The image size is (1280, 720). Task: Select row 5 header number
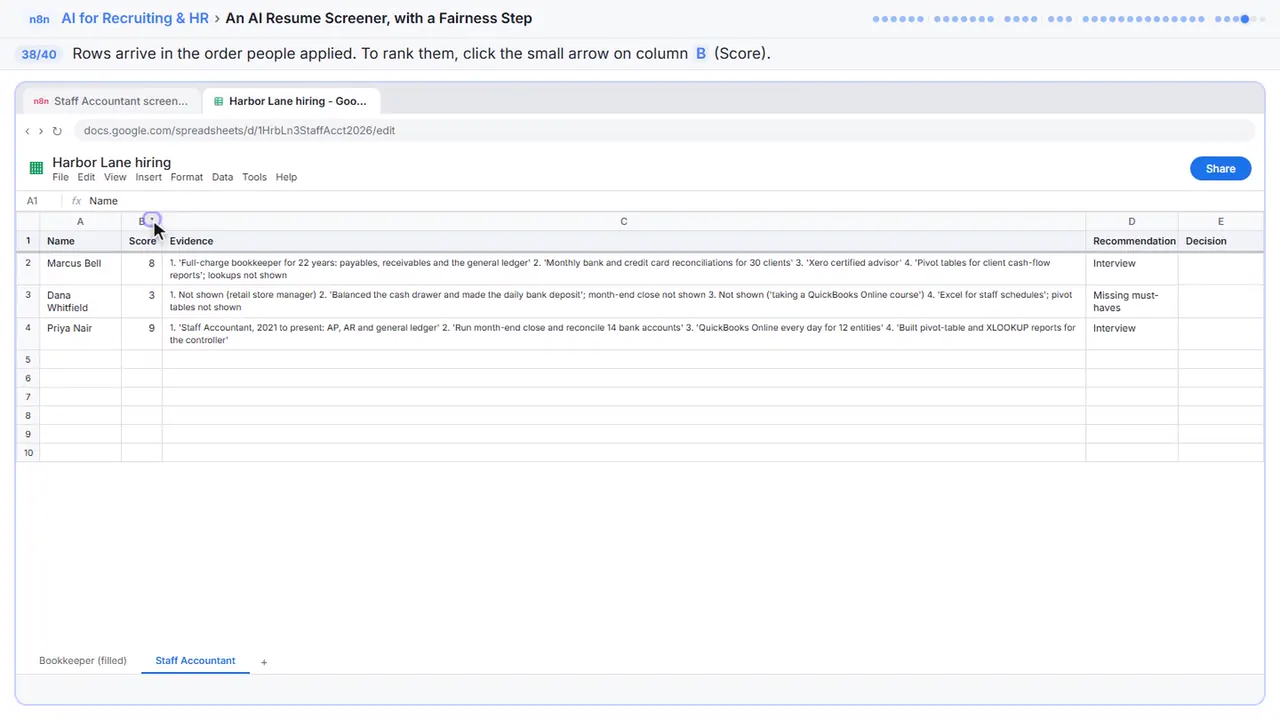pos(28,359)
